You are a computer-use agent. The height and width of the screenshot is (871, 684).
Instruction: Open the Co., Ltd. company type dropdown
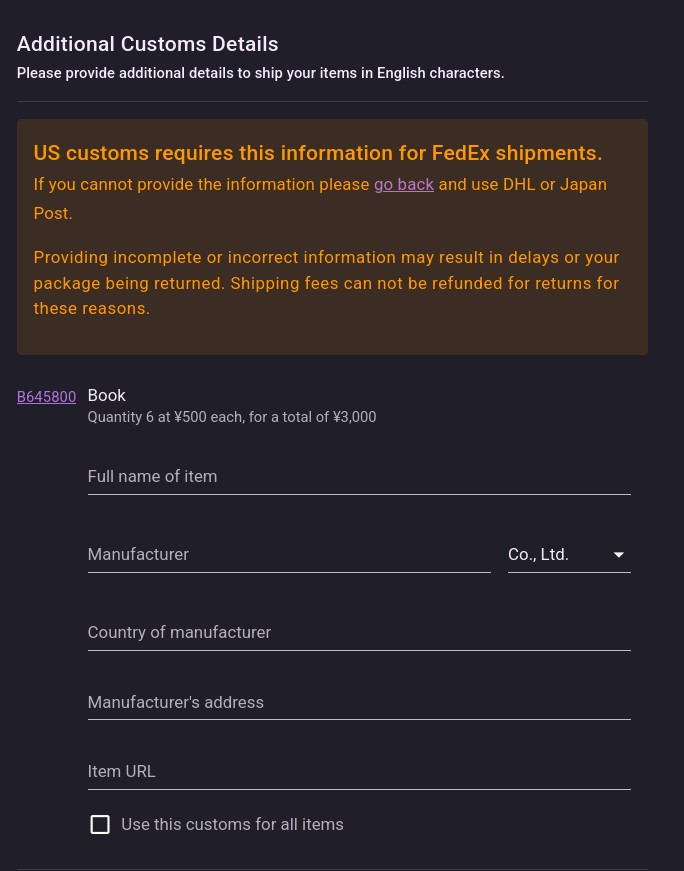pyautogui.click(x=569, y=554)
